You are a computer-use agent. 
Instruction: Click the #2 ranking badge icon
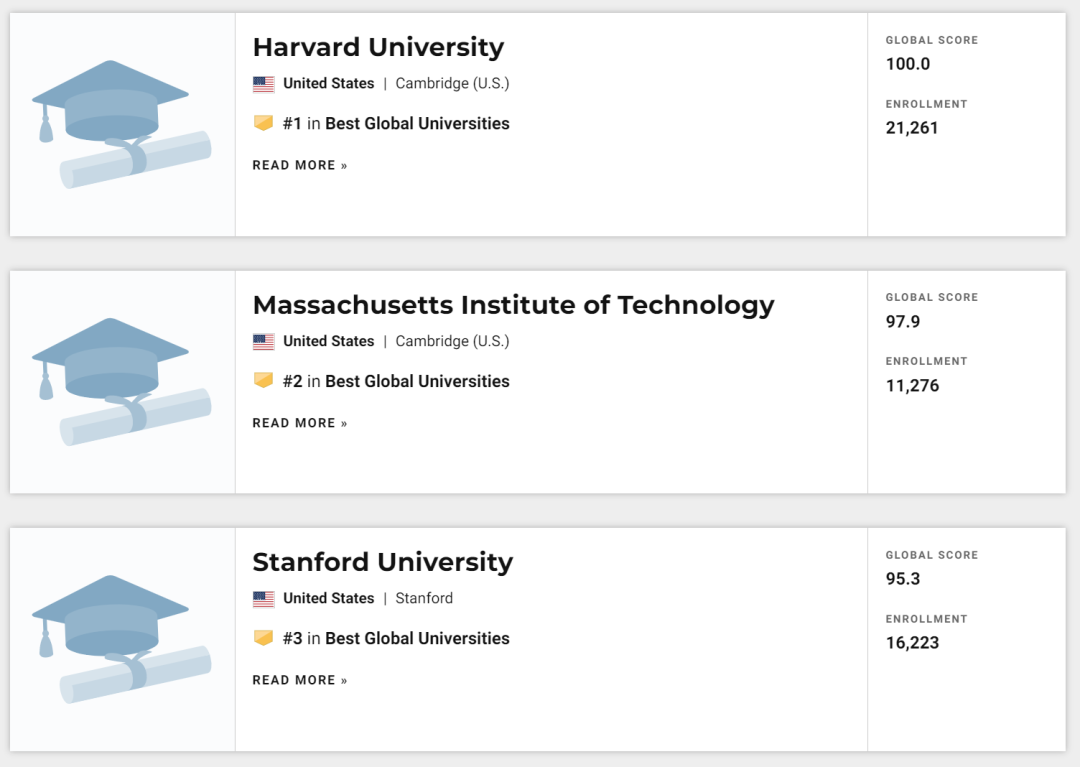tap(263, 380)
